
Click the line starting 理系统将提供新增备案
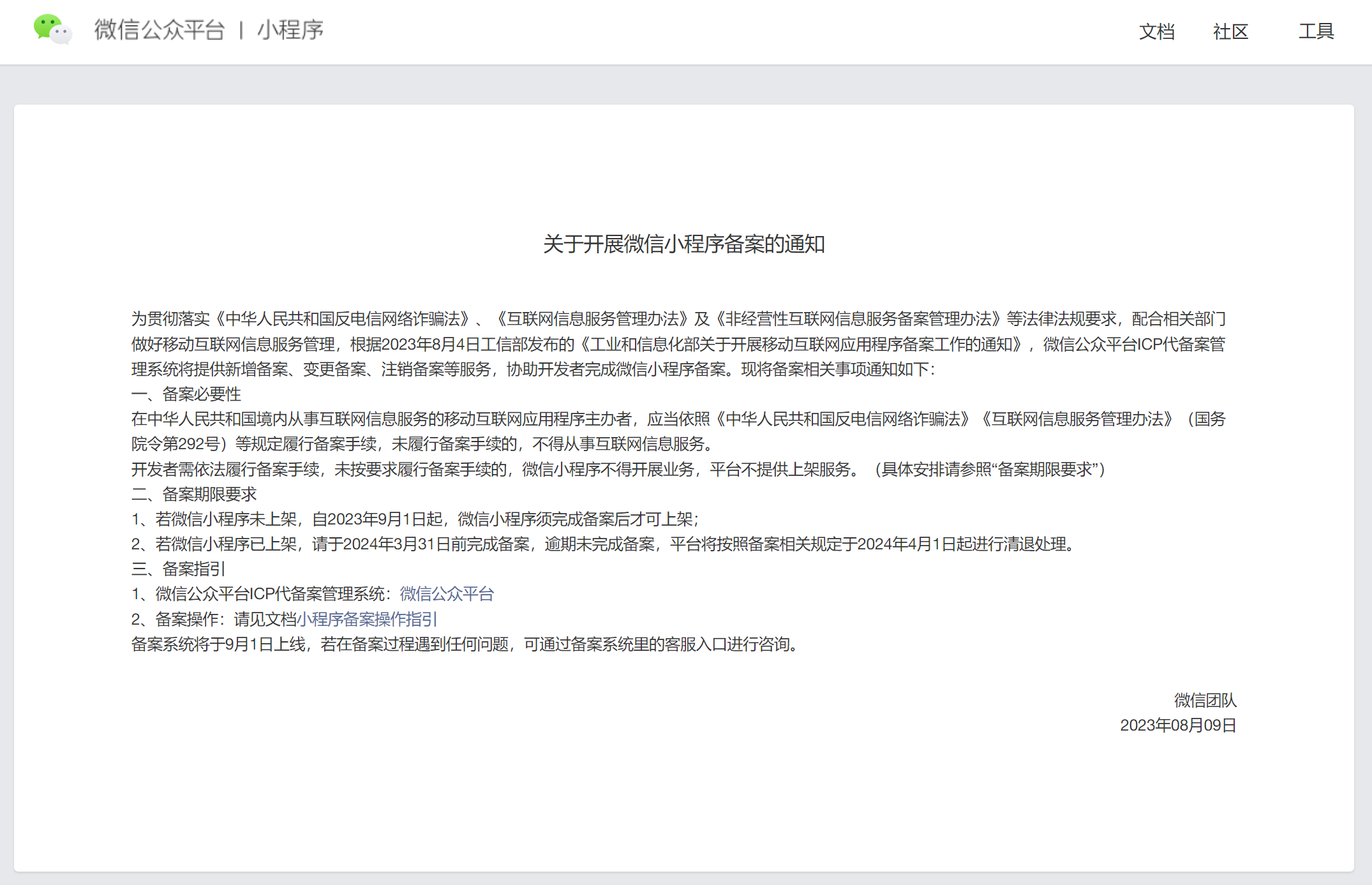pyautogui.click(x=533, y=369)
